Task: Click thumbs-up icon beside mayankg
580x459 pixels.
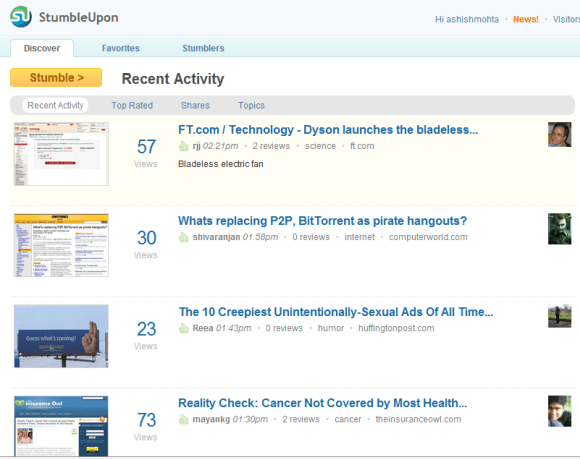Action: 183,419
